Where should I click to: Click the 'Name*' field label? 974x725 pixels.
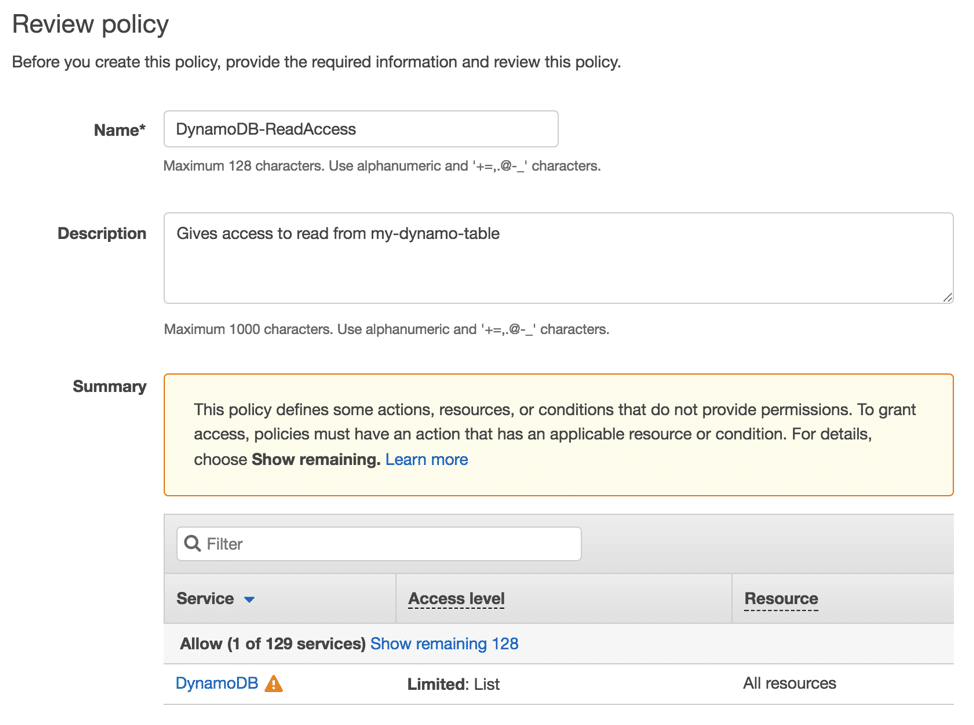(x=119, y=130)
